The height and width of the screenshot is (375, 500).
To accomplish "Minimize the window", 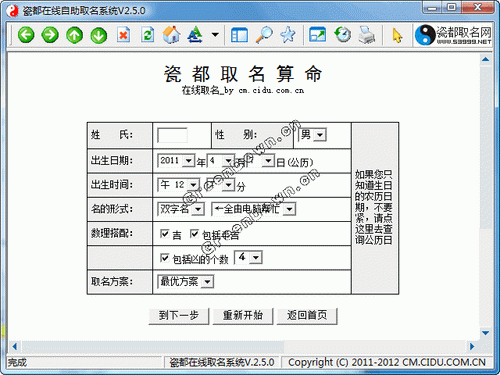I will (x=432, y=7).
